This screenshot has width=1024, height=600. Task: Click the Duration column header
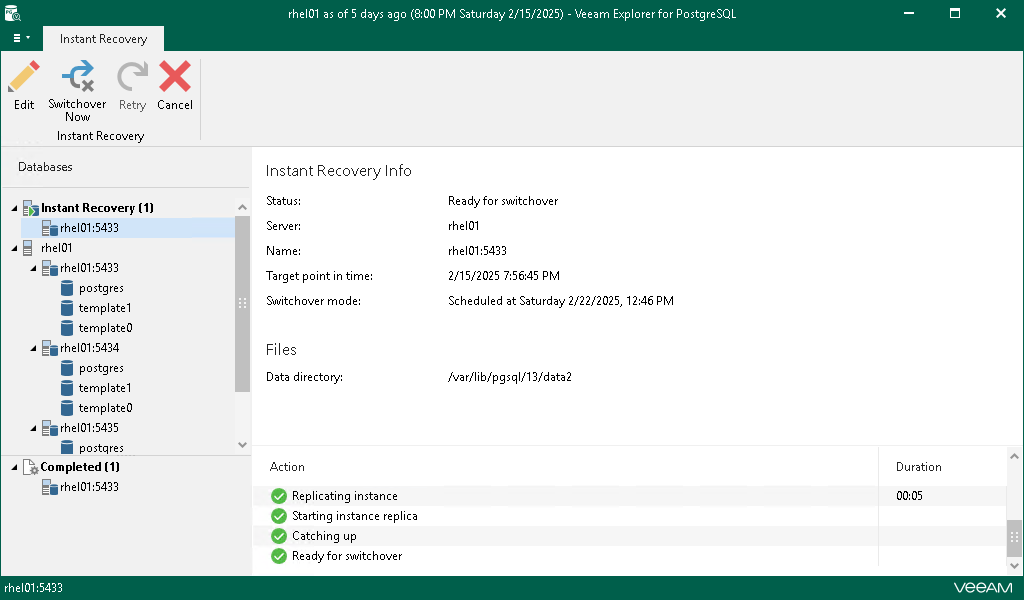918,467
